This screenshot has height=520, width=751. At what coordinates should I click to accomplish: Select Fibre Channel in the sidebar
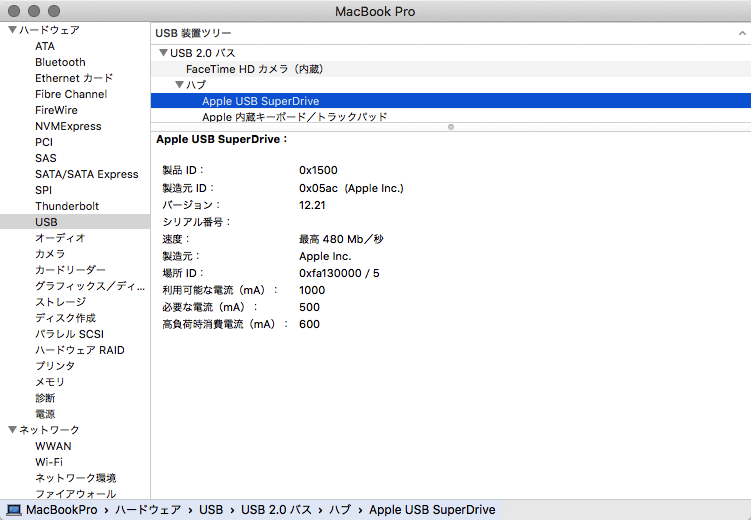[71, 94]
